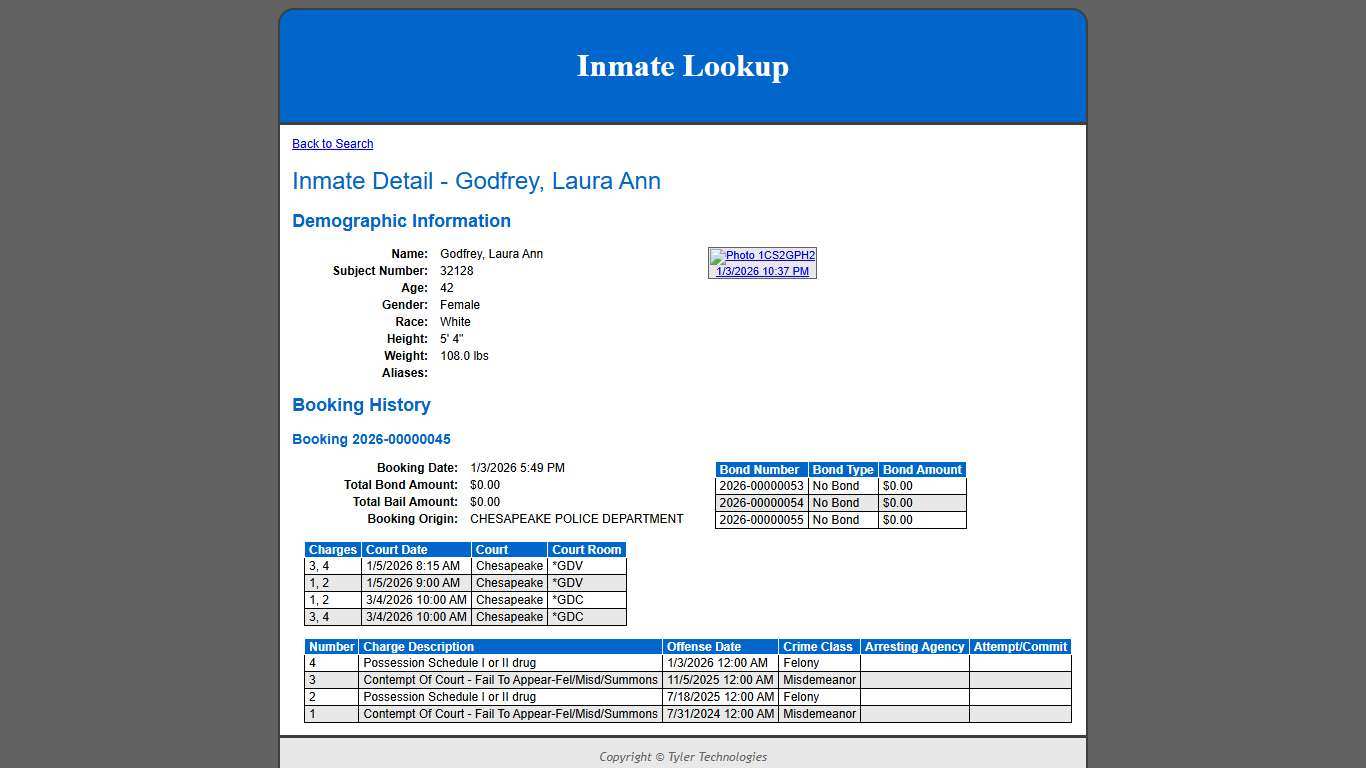Click bond row 2026-00000053

tap(760, 486)
